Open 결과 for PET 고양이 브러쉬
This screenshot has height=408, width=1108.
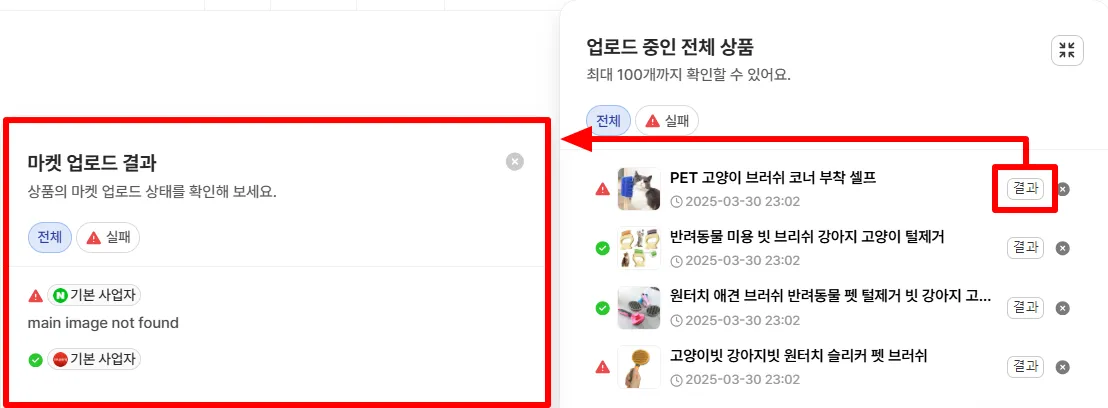tap(1025, 189)
